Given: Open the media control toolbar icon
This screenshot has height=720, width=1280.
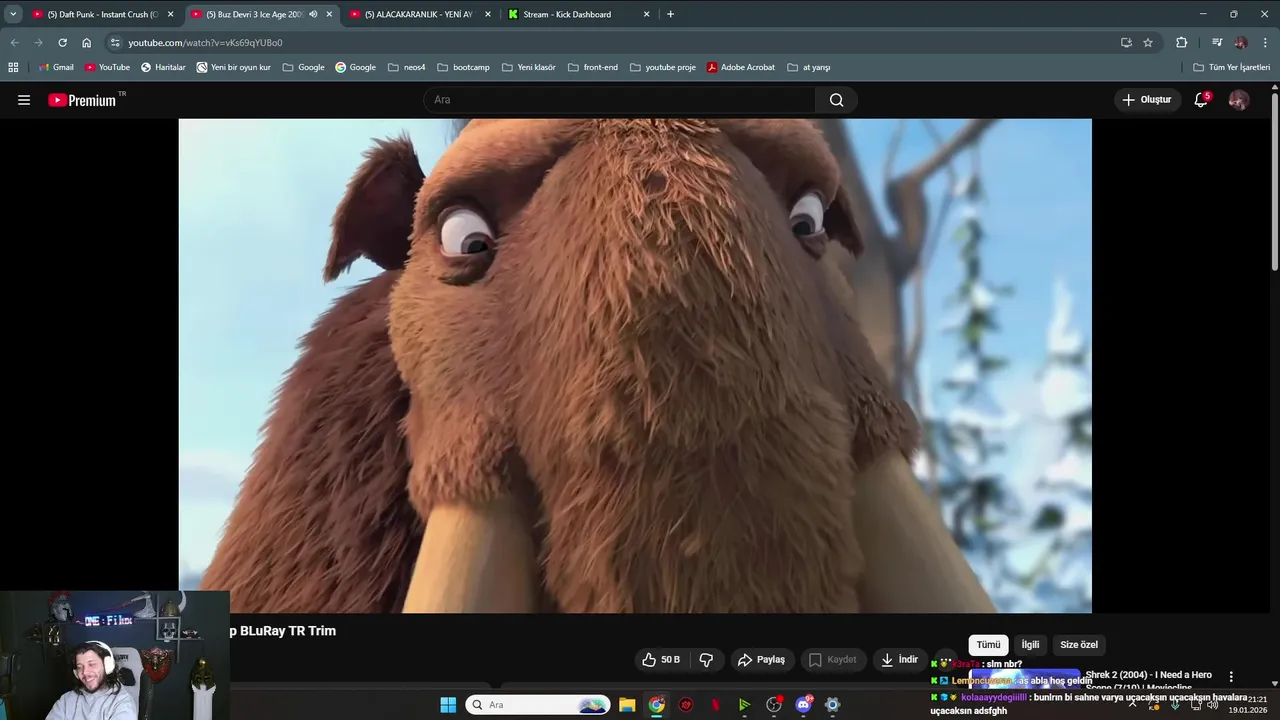Looking at the screenshot, I should (x=1217, y=43).
